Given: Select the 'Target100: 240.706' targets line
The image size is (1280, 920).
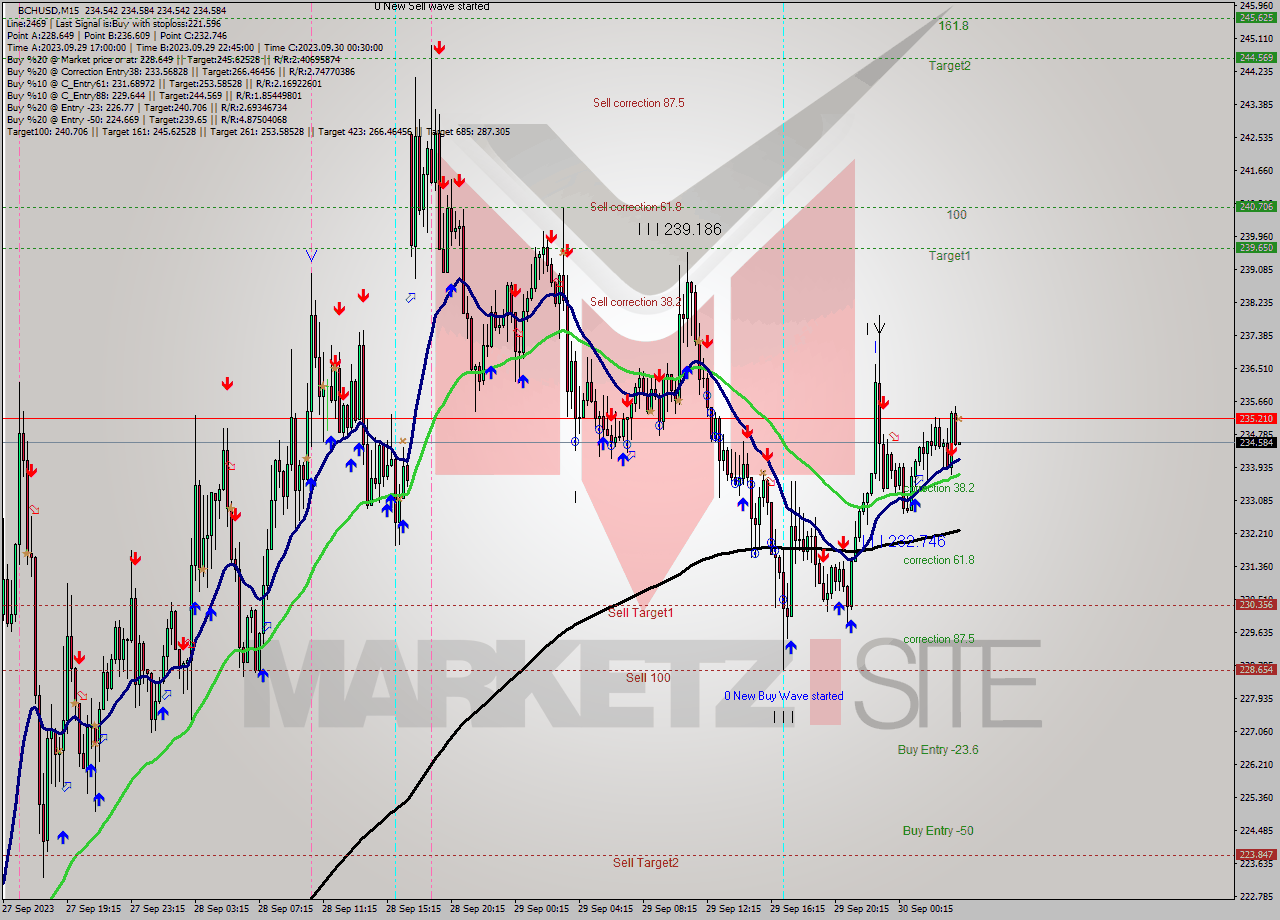Looking at the screenshot, I should point(258,132).
